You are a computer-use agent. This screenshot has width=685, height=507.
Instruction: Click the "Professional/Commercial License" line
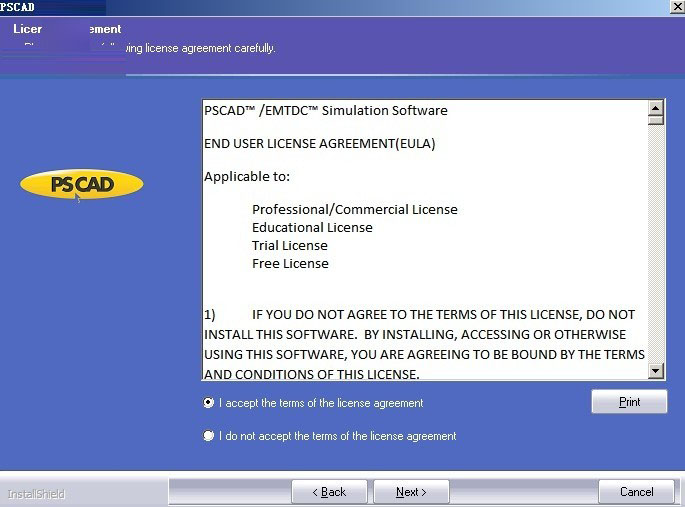354,209
